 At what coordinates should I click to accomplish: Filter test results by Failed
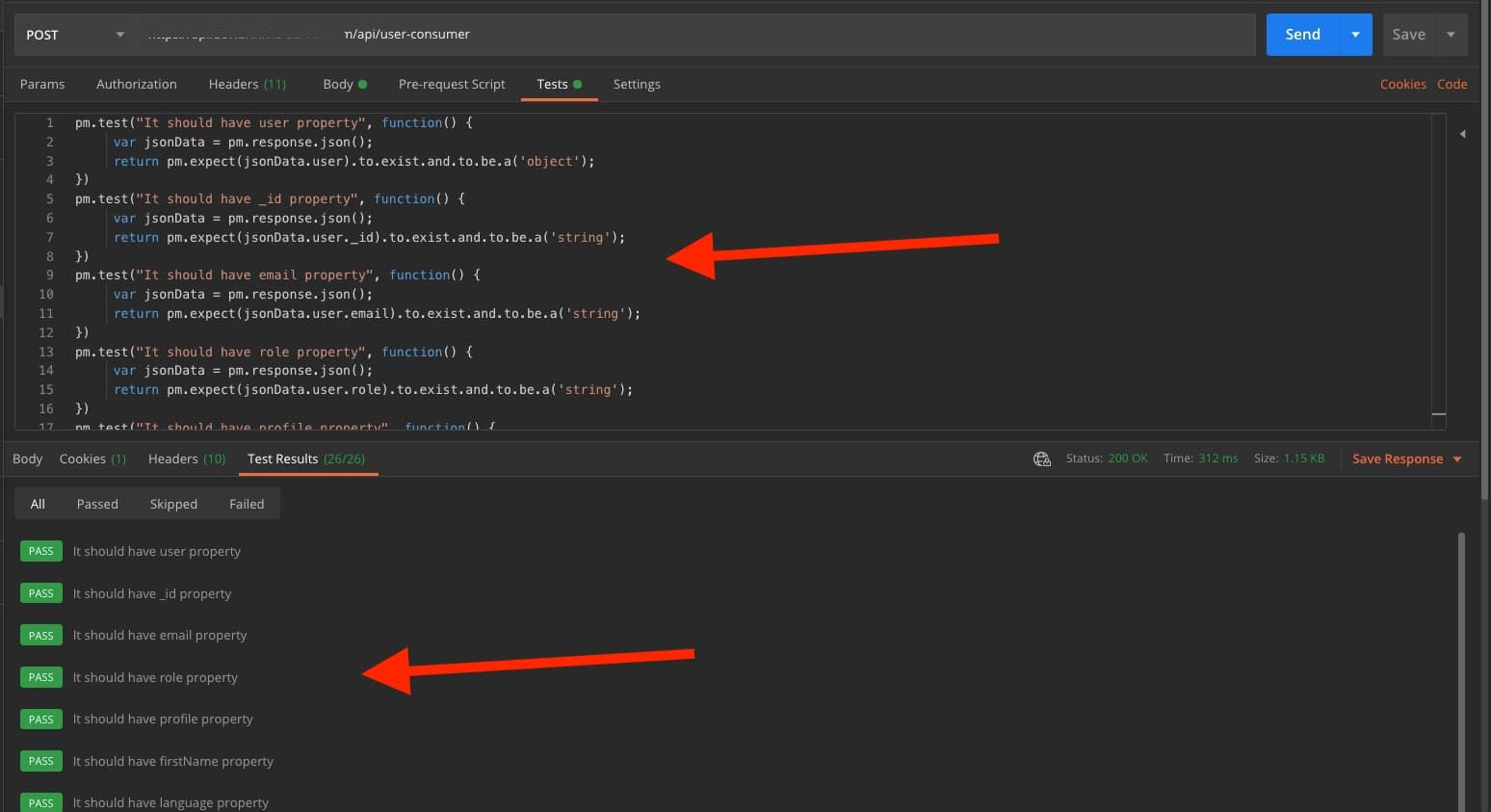click(x=247, y=504)
